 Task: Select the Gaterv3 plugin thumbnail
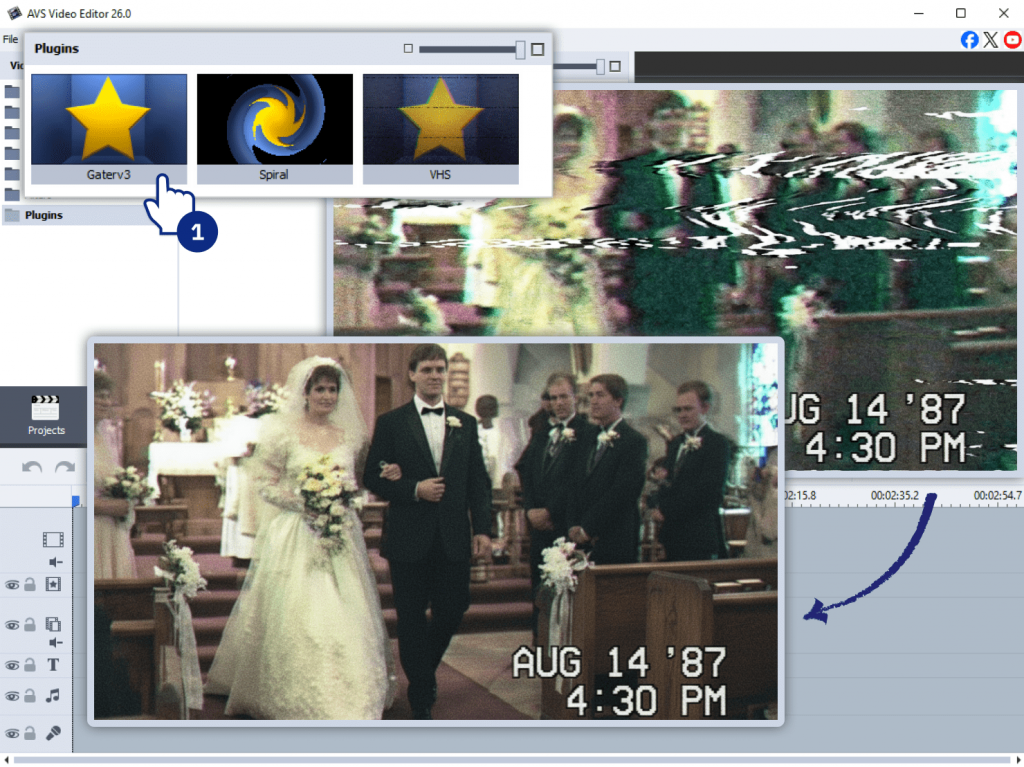click(x=109, y=128)
